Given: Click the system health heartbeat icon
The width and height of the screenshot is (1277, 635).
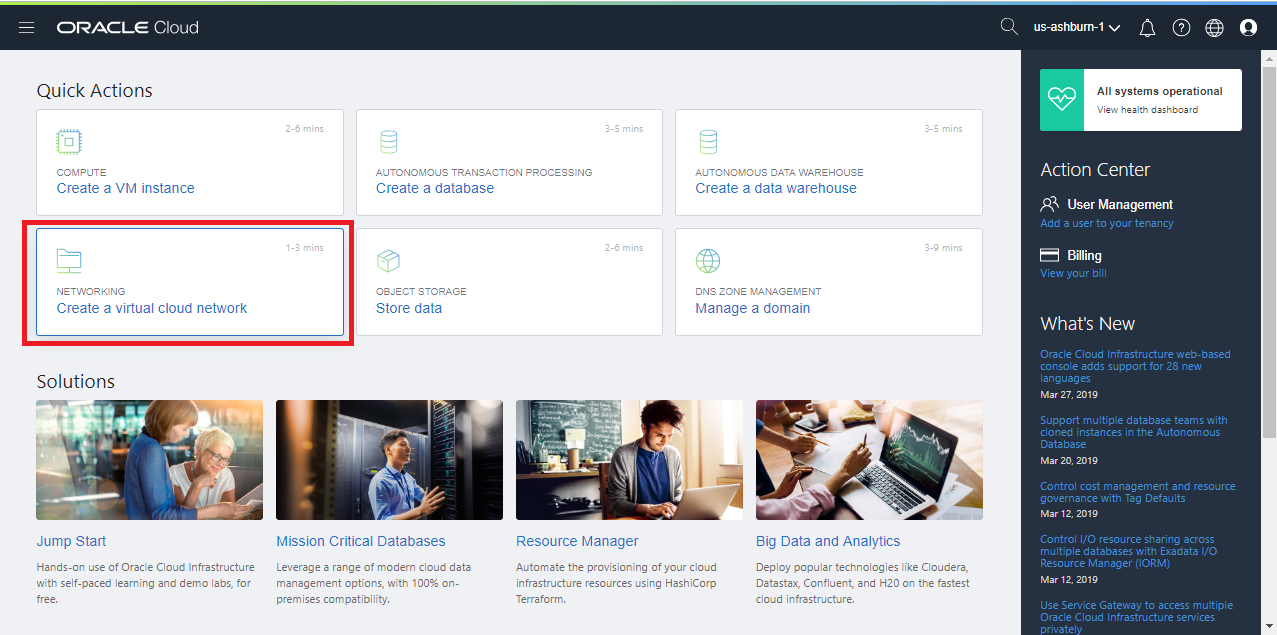Looking at the screenshot, I should [1061, 100].
